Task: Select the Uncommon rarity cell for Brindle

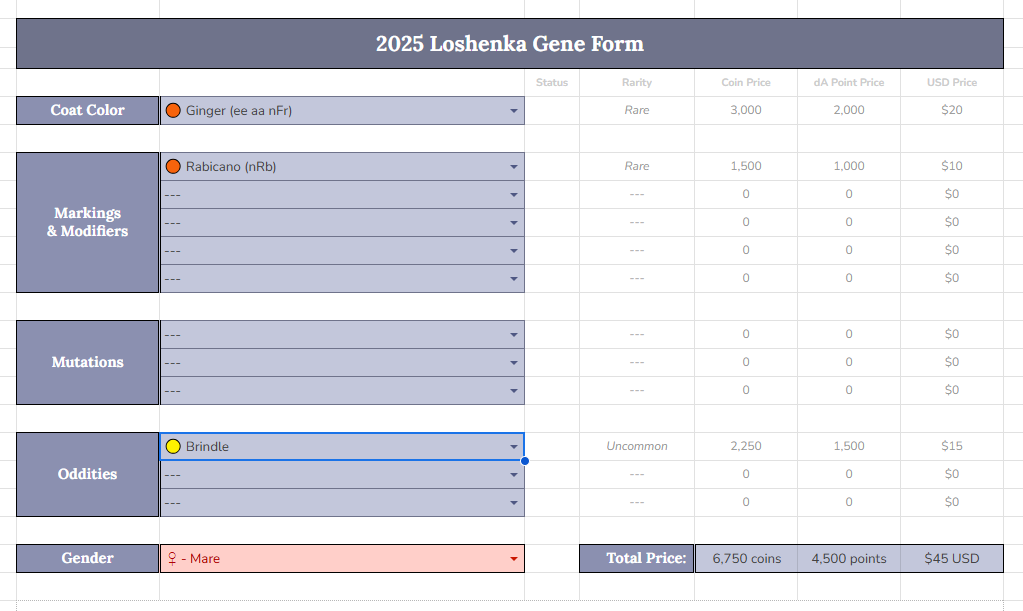Action: click(637, 446)
